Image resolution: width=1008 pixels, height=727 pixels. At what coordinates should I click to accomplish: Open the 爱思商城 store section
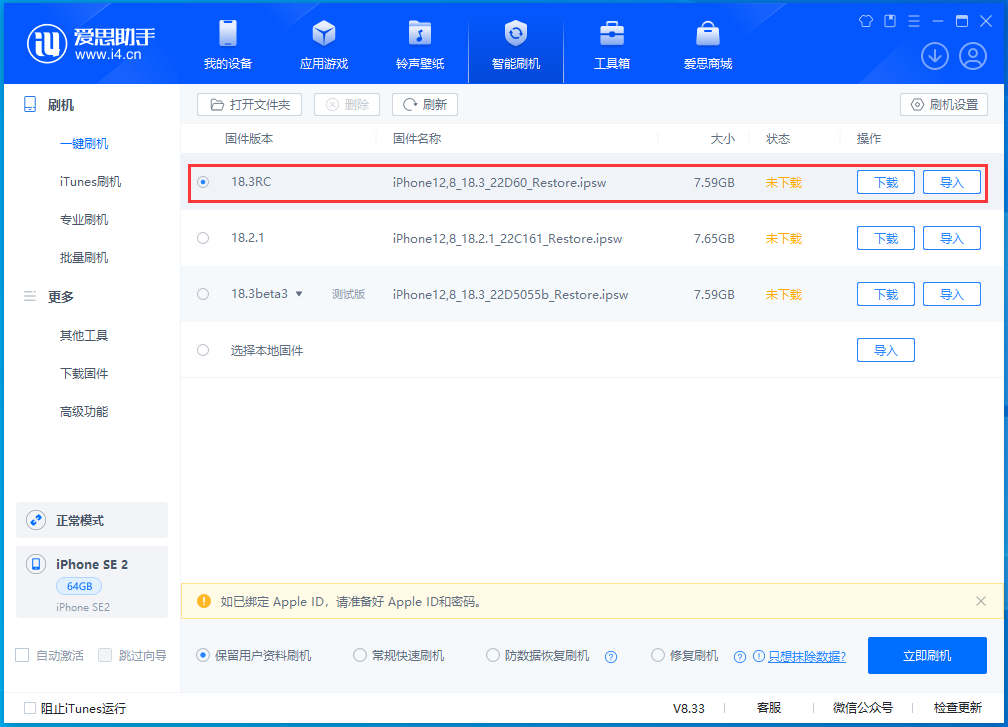tap(707, 43)
